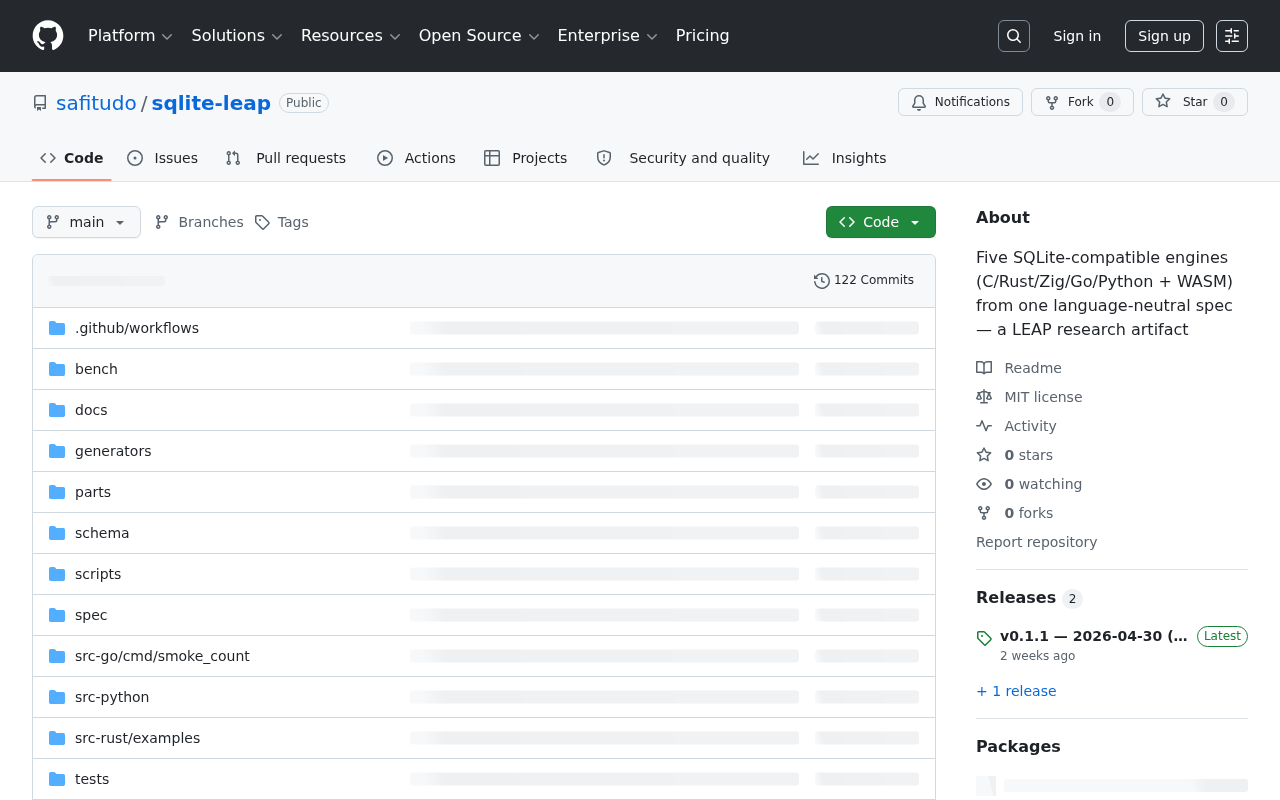The width and height of the screenshot is (1280, 800).
Task: View the Tags list
Action: click(282, 222)
